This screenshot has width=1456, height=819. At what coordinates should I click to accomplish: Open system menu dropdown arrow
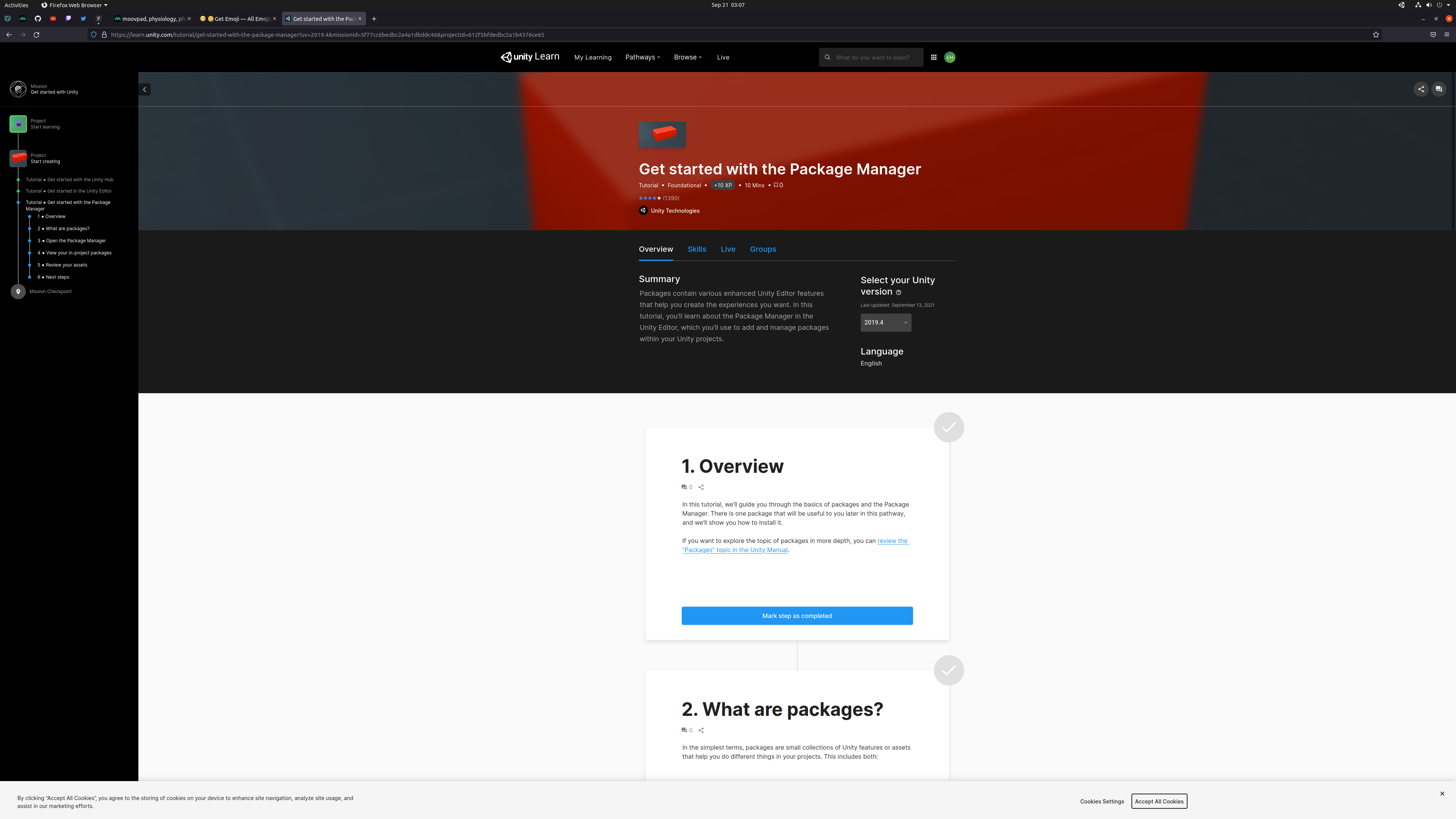tap(1449, 5)
